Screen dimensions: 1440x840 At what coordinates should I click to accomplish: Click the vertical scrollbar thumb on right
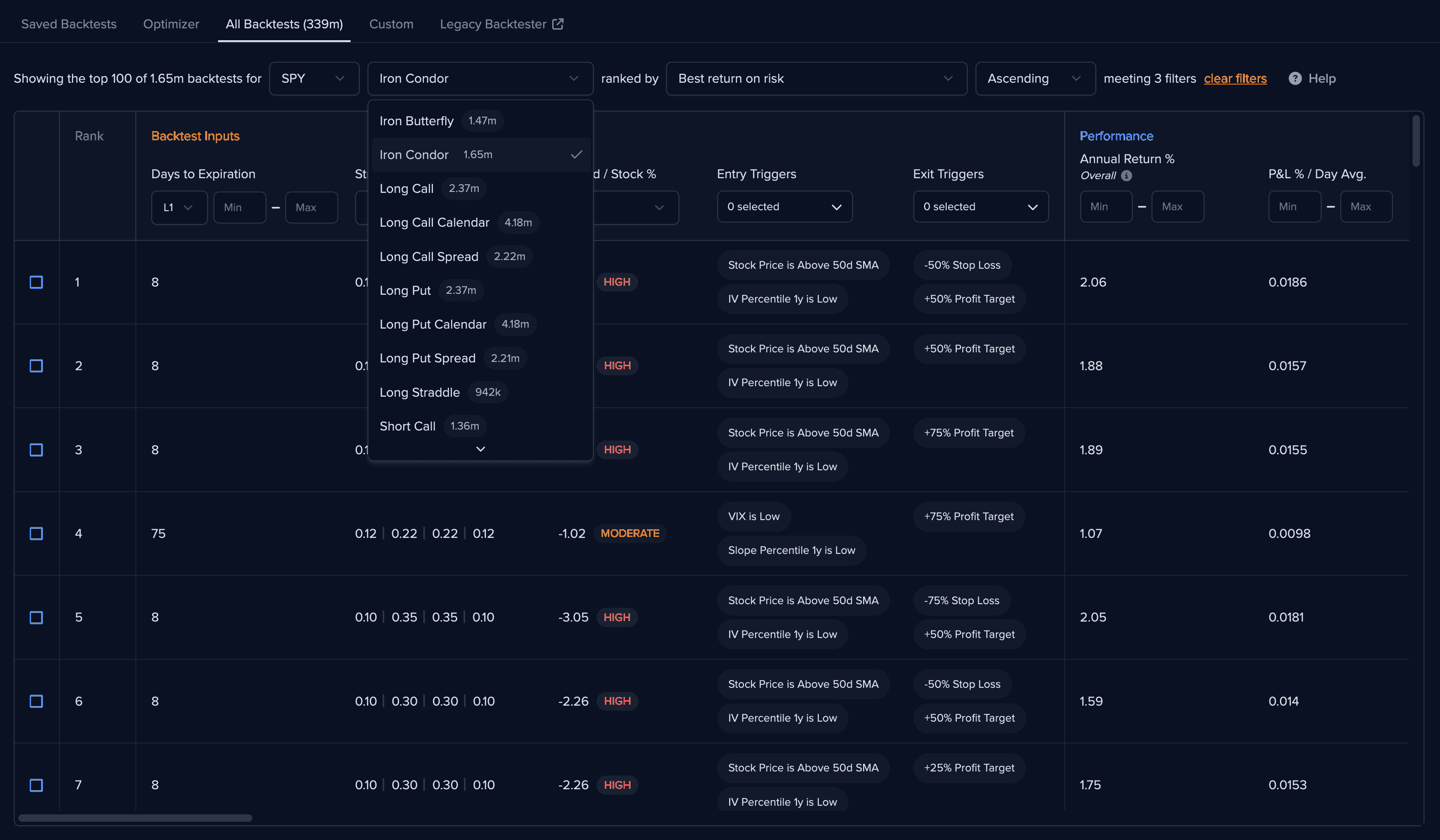(1415, 141)
